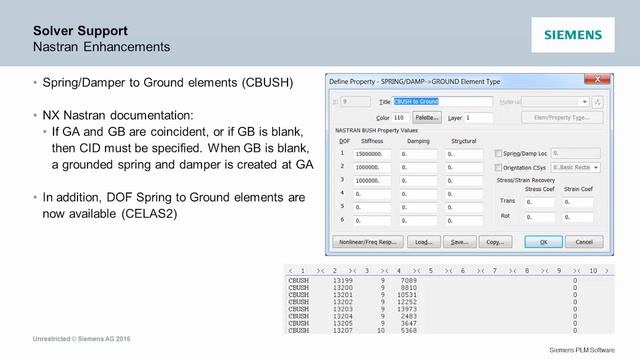Click the DOF 2 Stiffness field
Screen dimensions: 640x360
tap(372, 167)
